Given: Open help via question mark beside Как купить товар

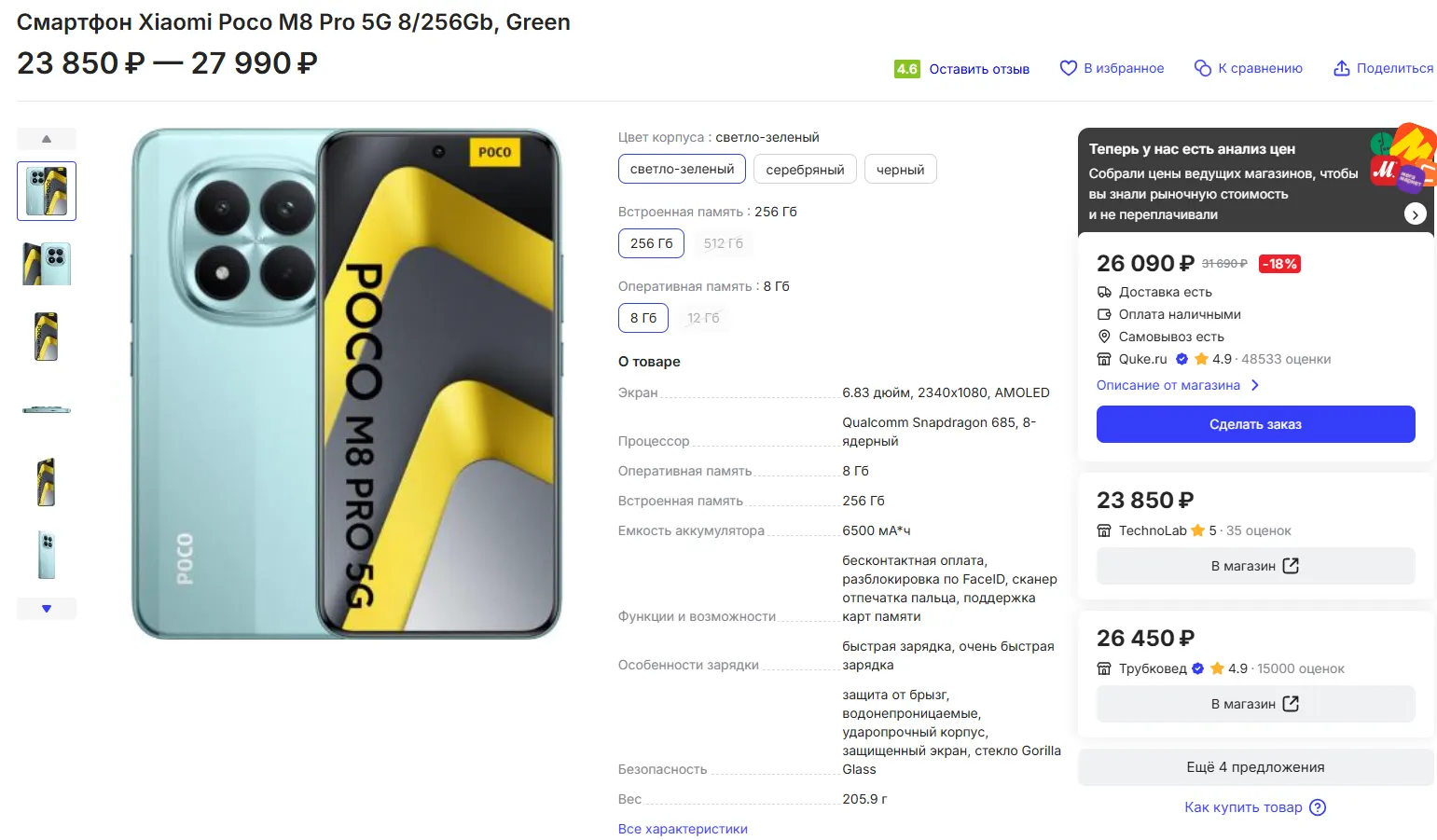Looking at the screenshot, I should (x=1318, y=807).
